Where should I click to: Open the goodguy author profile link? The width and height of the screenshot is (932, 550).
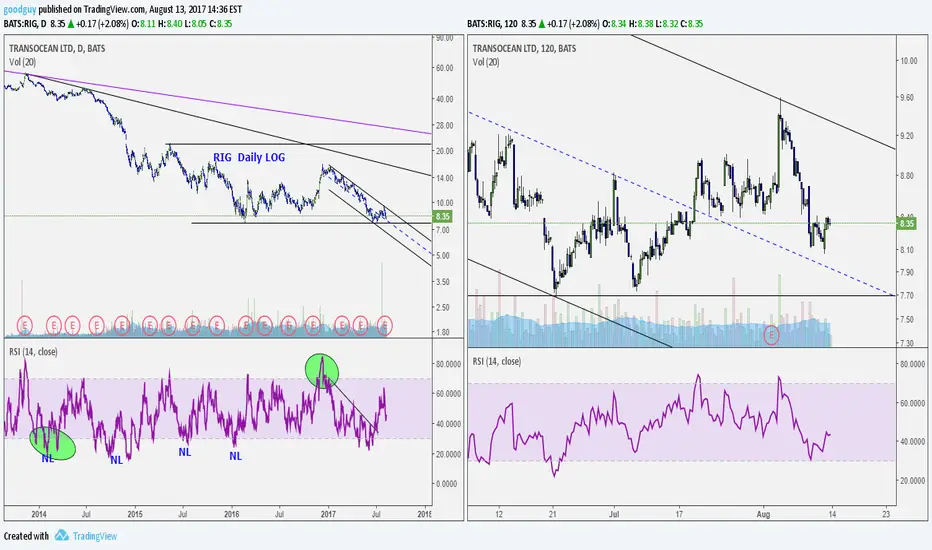pyautogui.click(x=20, y=10)
